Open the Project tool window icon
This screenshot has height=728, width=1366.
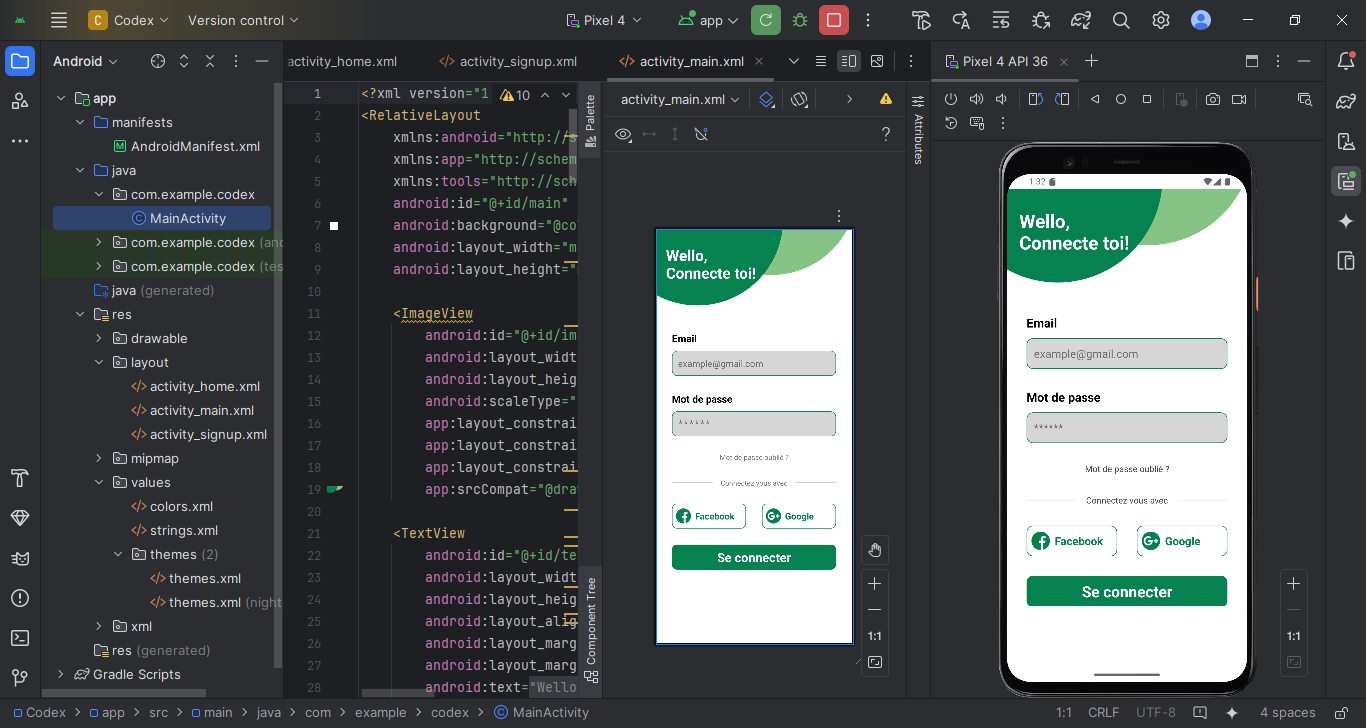click(20, 61)
